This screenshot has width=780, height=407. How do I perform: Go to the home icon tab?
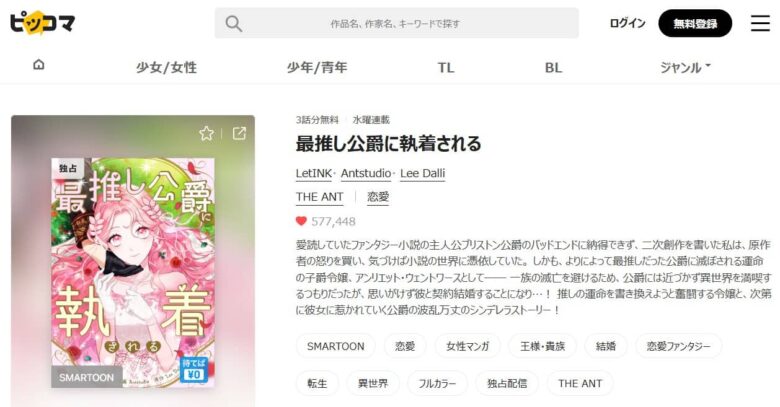coord(38,65)
